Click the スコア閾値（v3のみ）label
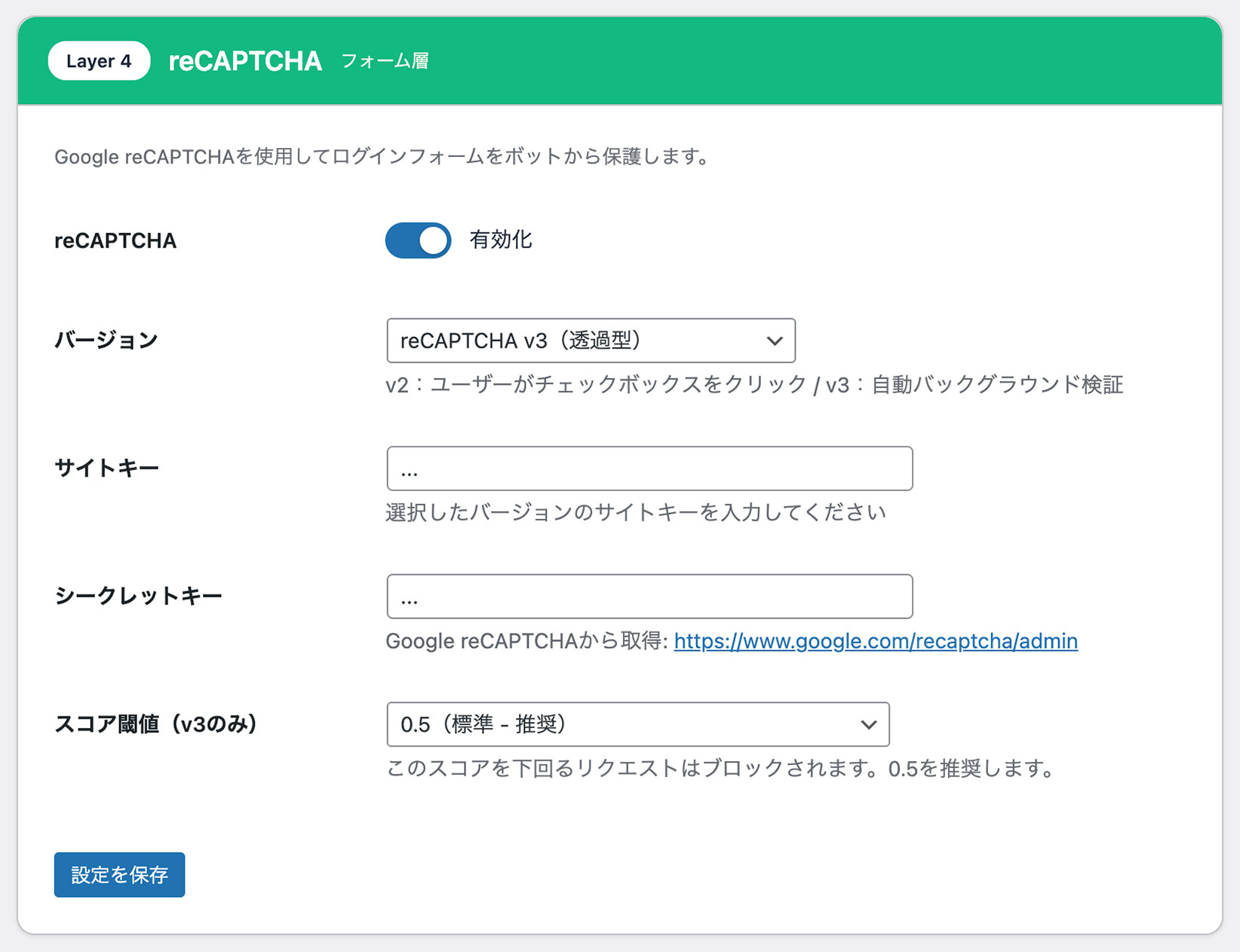 tap(156, 724)
